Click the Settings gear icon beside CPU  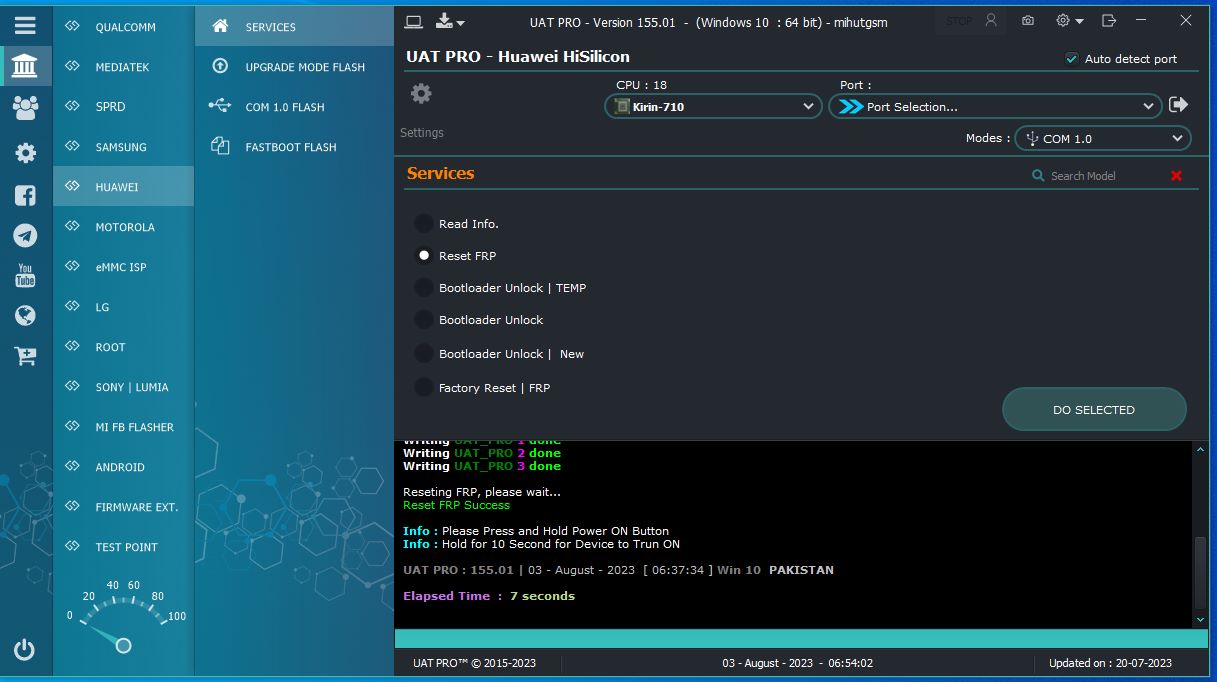point(422,94)
